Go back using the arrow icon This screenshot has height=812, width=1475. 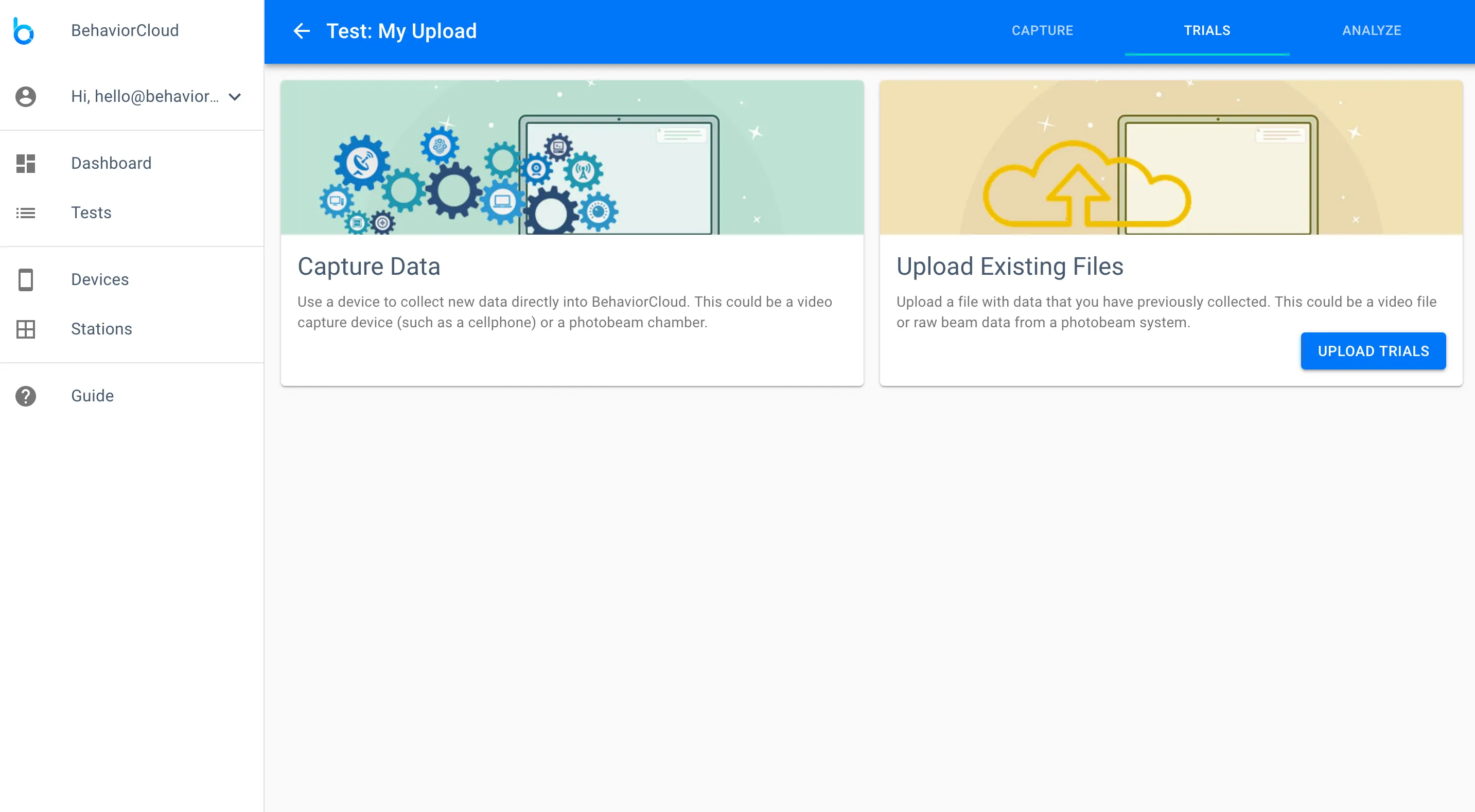pyautogui.click(x=302, y=31)
